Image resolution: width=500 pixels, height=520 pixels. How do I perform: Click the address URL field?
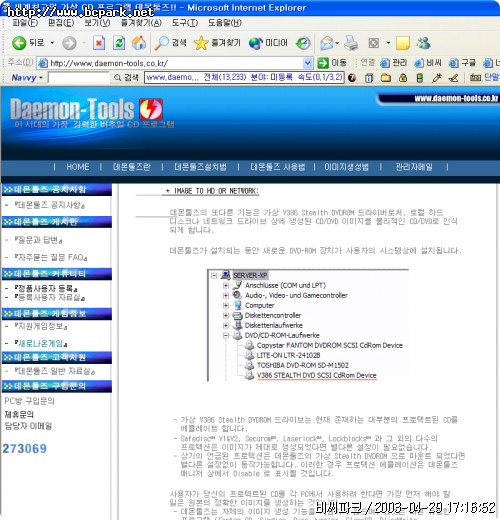[175, 63]
